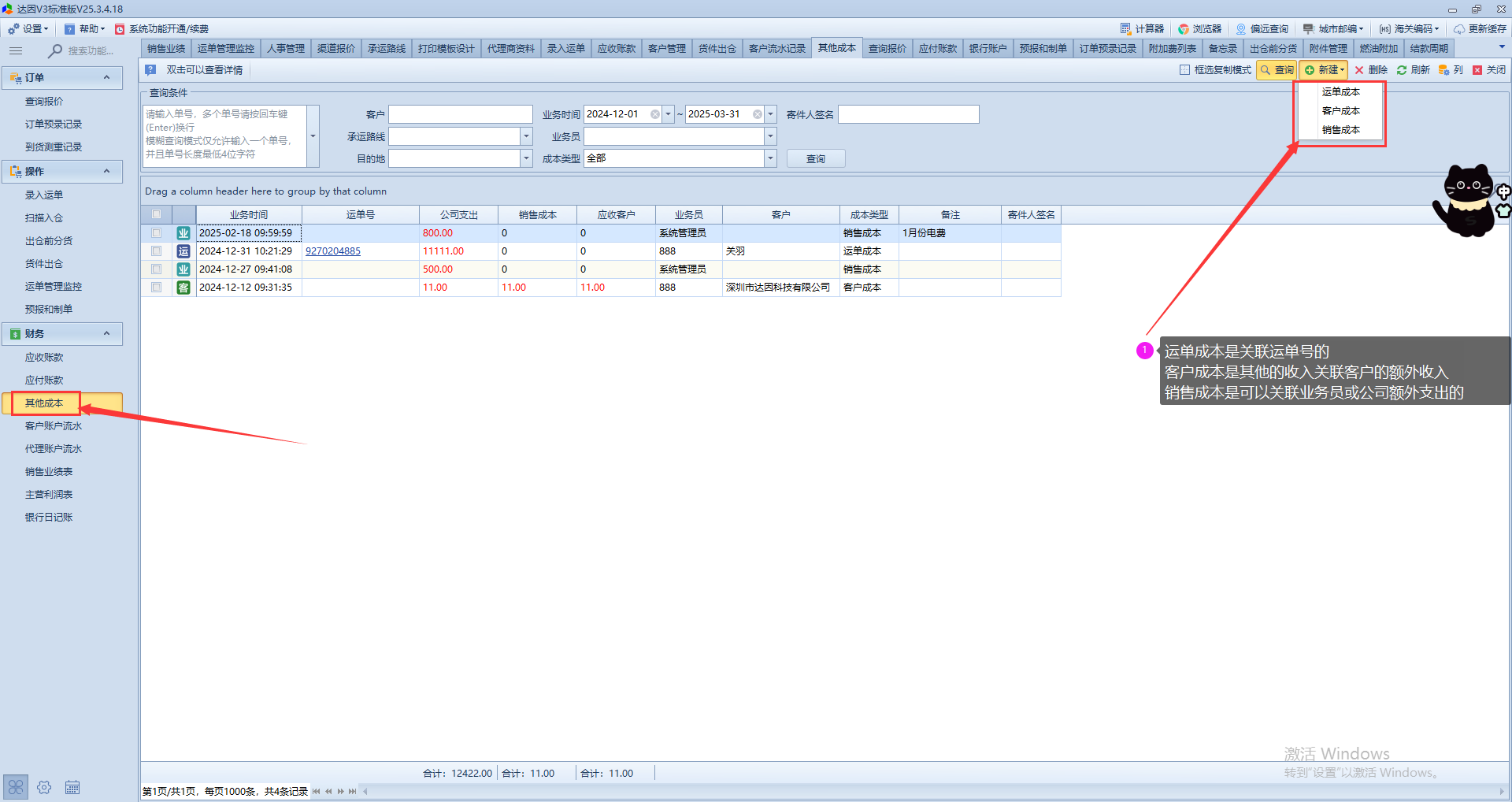The height and width of the screenshot is (802, 1512).
Task: Check the row dated 2024-12-31 10:21:29
Action: pos(156,251)
